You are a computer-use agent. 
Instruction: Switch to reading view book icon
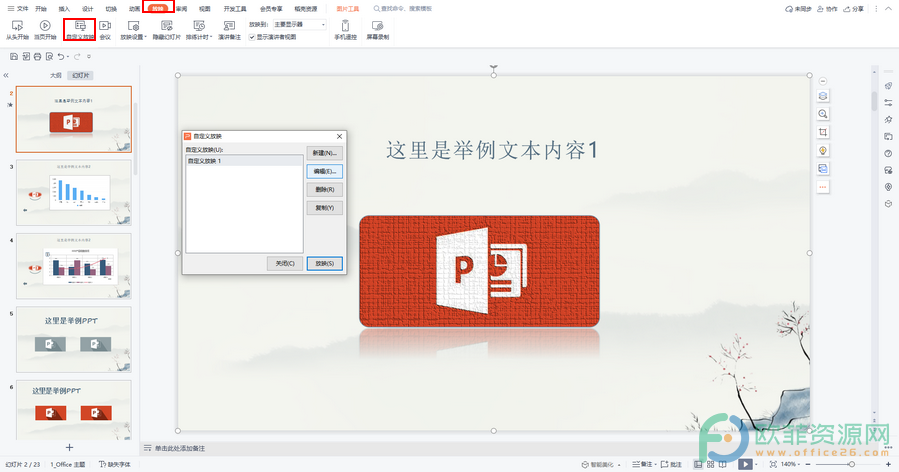point(723,464)
